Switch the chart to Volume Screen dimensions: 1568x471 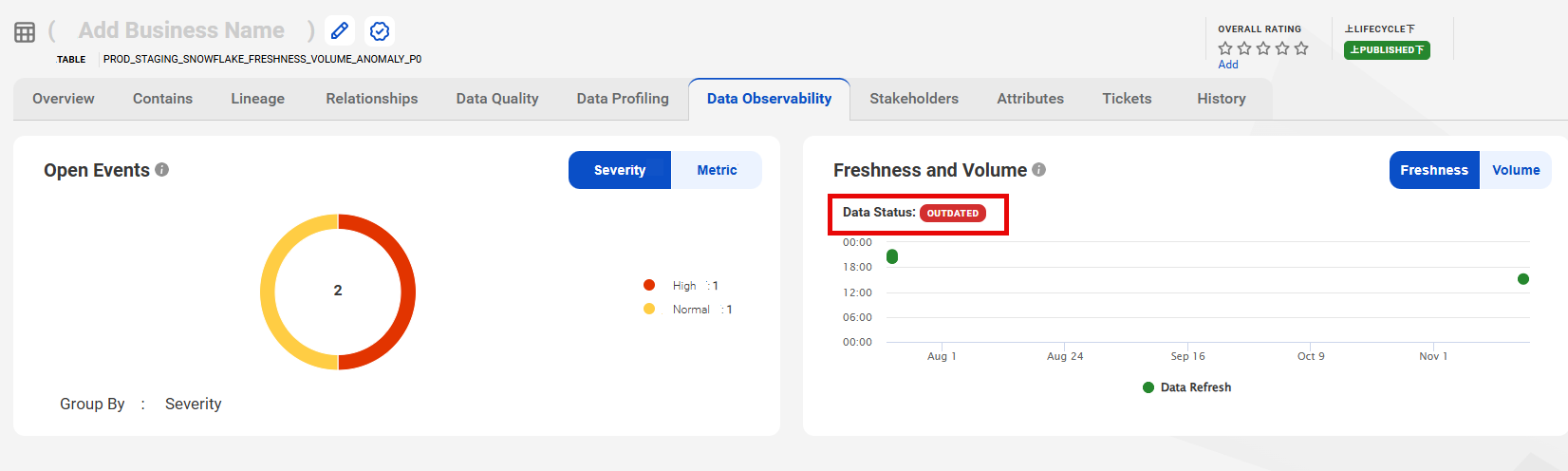[1516, 170]
